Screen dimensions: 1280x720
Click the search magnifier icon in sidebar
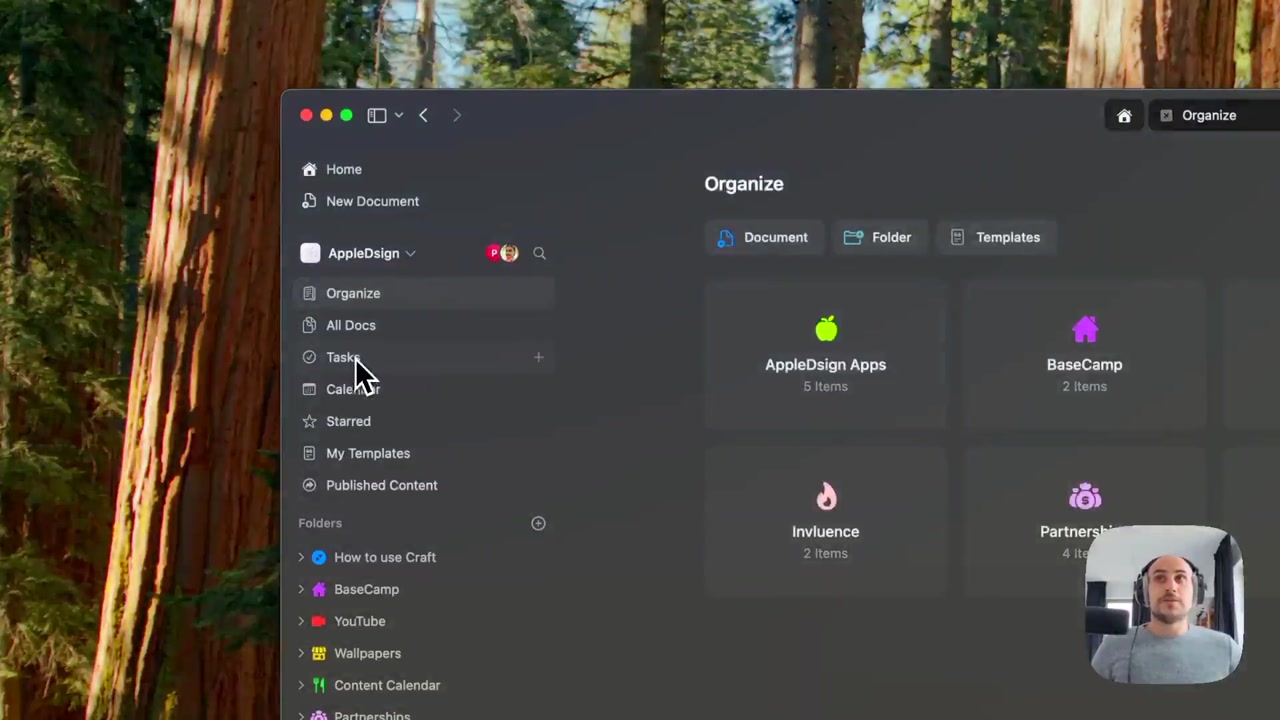pos(539,253)
